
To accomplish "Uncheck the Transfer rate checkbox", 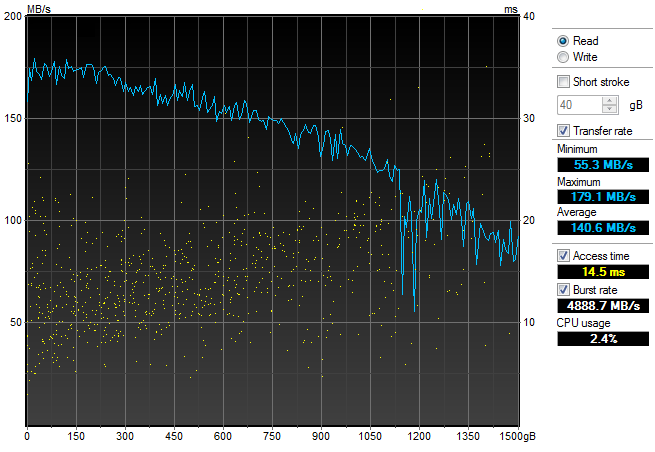I will click(x=563, y=131).
